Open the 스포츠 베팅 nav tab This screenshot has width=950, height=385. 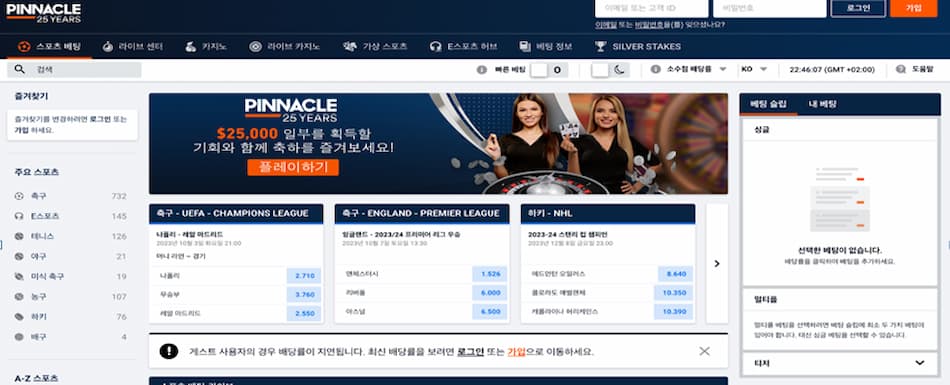(x=50, y=47)
